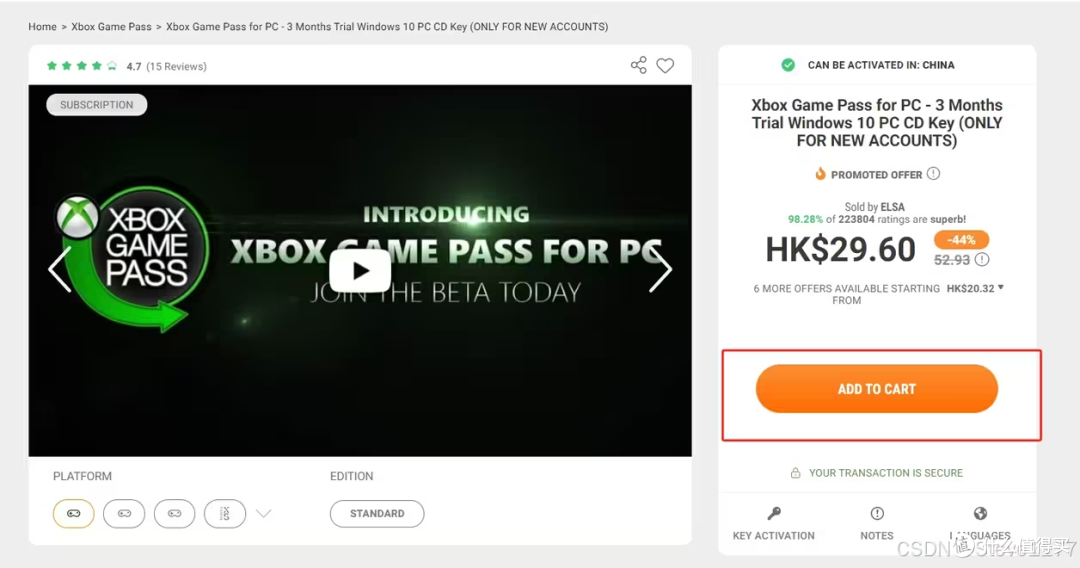Expand more platforms with chevron arrow
Image resolution: width=1080 pixels, height=568 pixels.
click(263, 514)
